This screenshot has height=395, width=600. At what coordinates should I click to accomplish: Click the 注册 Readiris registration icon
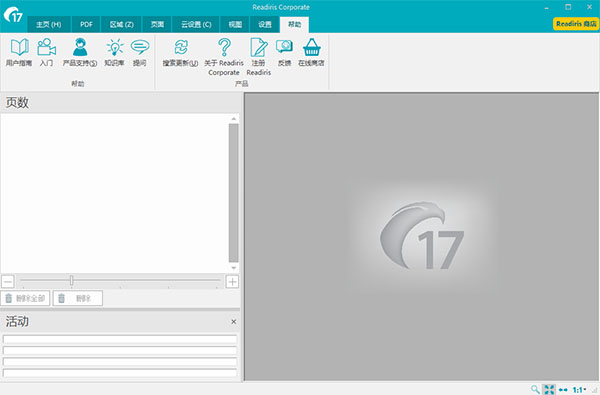(x=259, y=57)
